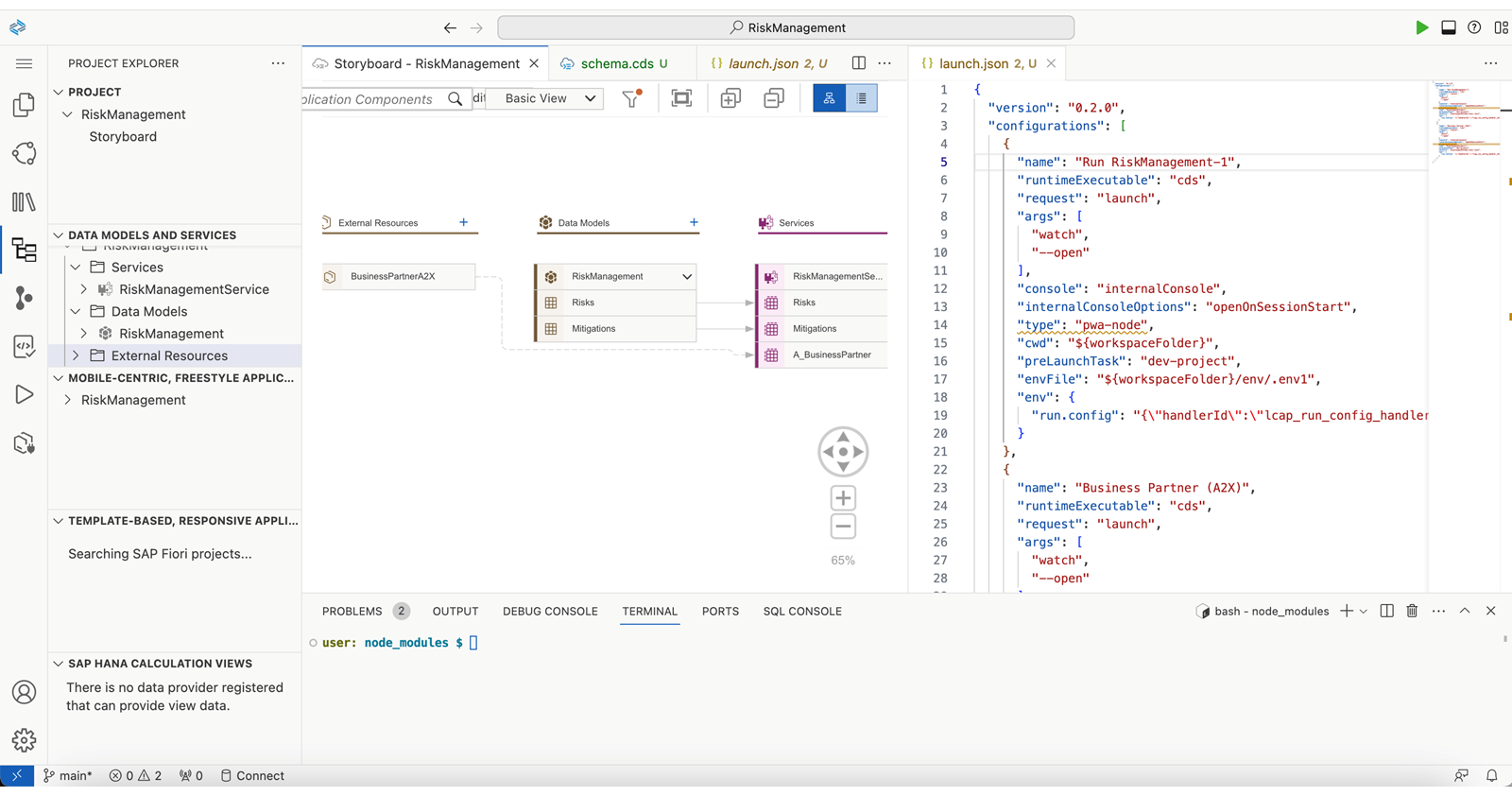Add a new External Resource with plus

[x=463, y=222]
